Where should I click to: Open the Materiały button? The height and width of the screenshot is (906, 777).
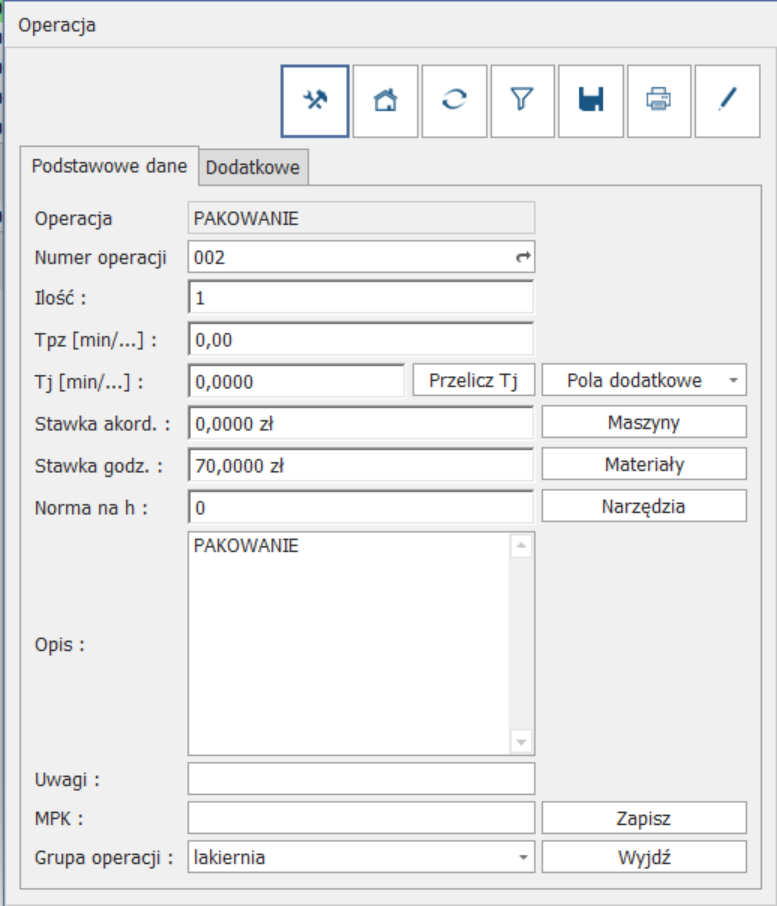pos(644,464)
